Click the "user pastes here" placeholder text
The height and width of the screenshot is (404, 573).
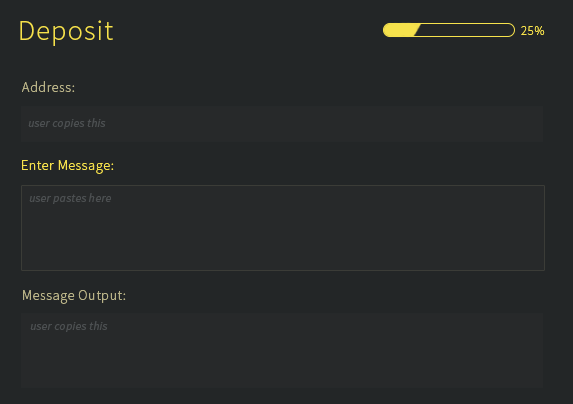pyautogui.click(x=70, y=198)
